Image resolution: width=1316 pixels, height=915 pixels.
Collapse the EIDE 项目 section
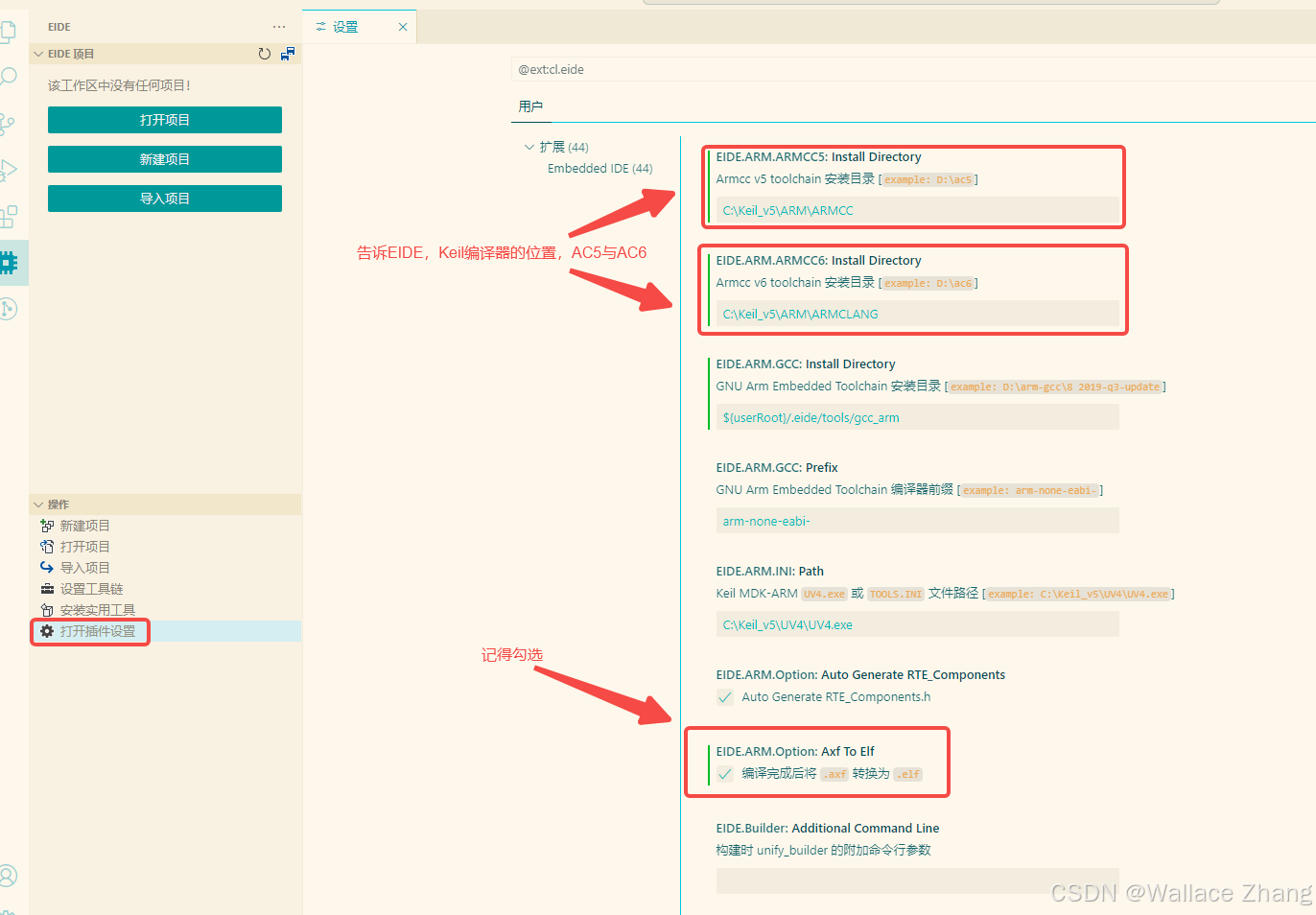coord(38,54)
